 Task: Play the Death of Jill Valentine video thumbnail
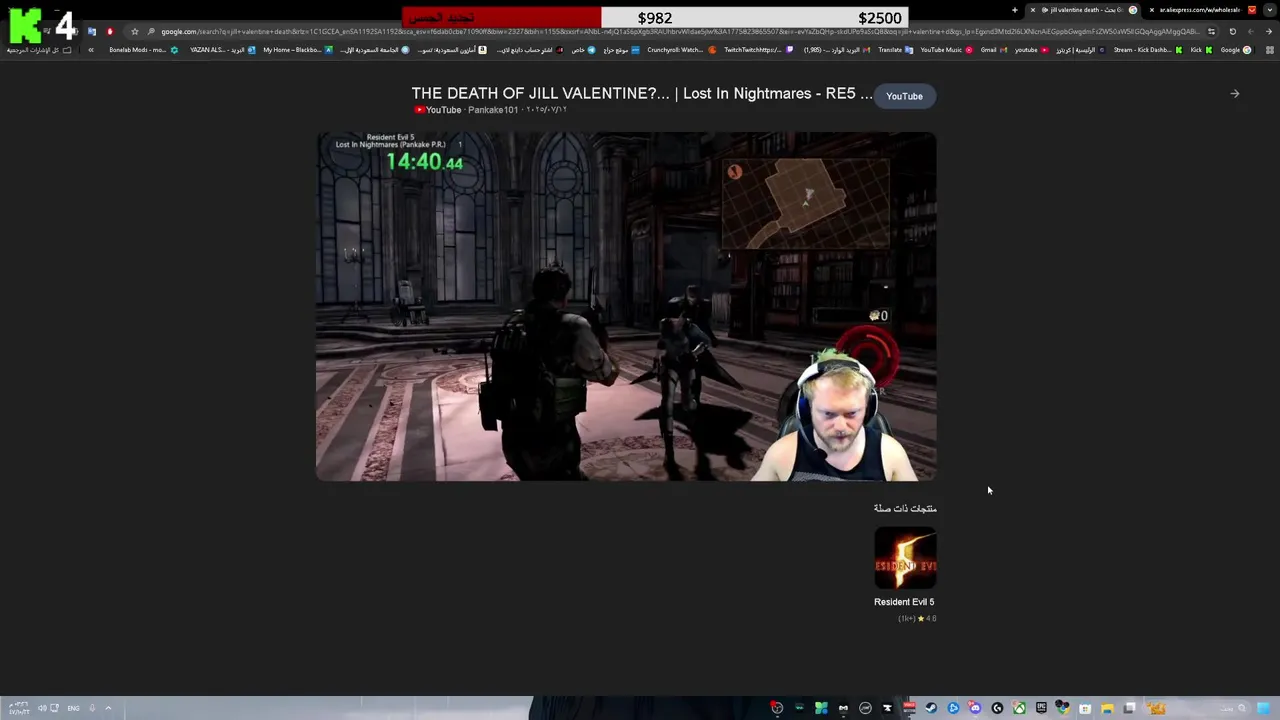(626, 306)
